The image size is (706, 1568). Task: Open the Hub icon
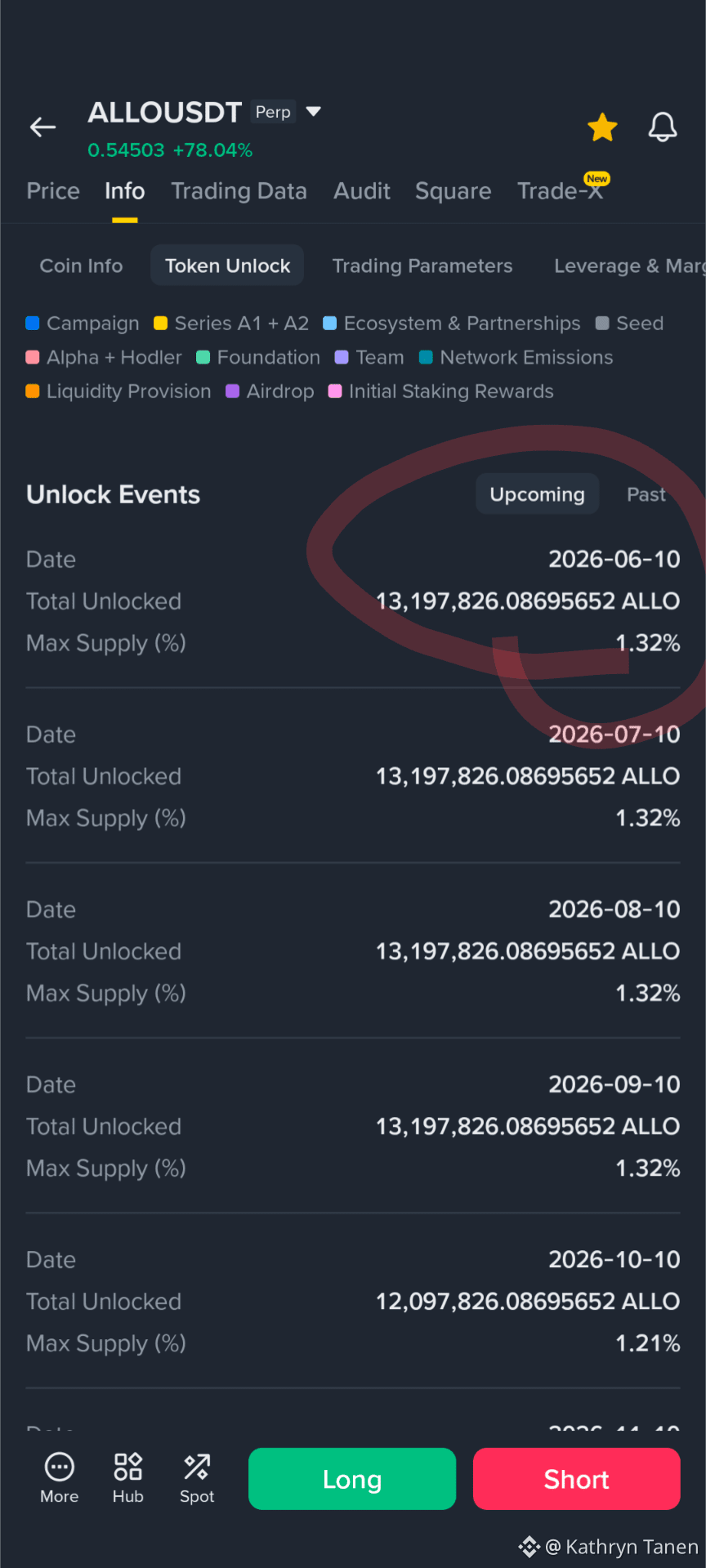[128, 1467]
